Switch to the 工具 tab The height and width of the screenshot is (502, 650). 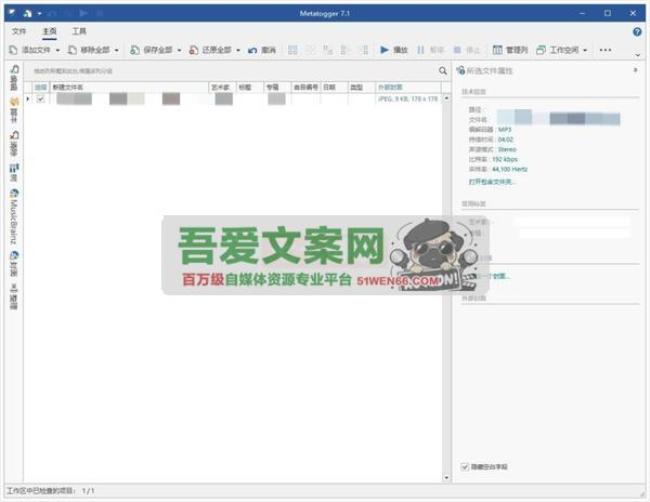(79, 31)
